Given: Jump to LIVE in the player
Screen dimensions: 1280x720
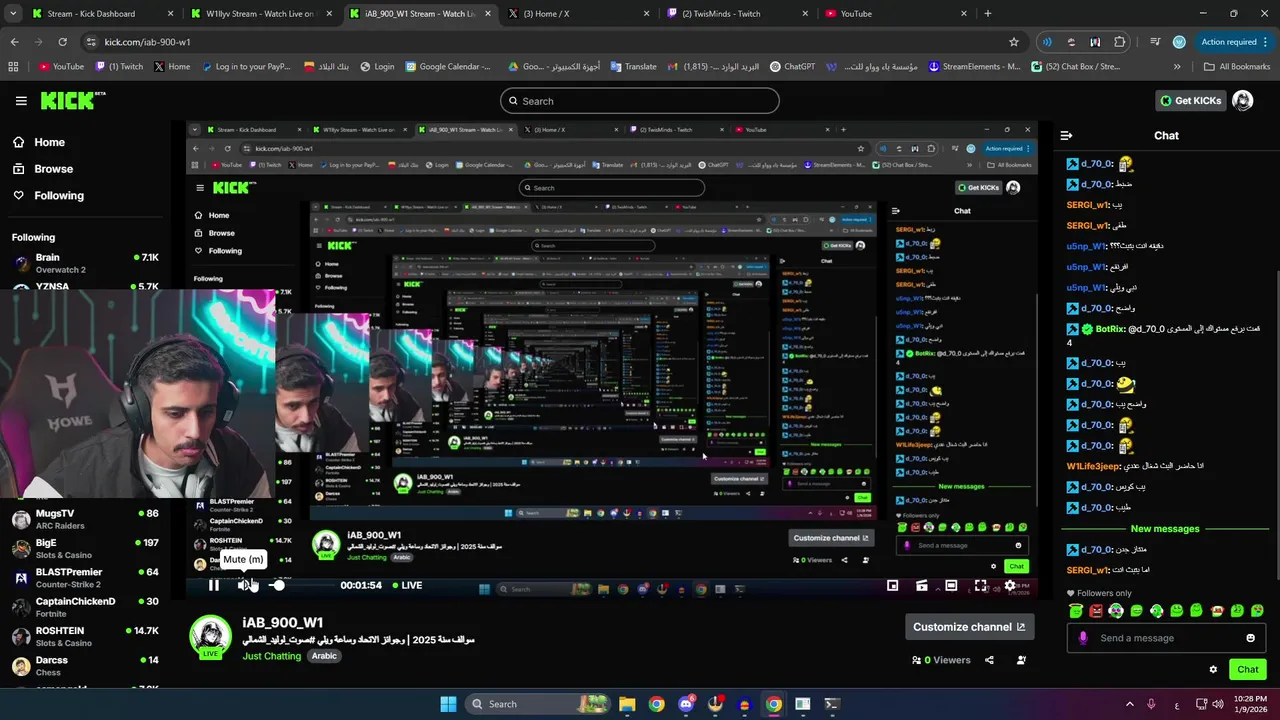Looking at the screenshot, I should coord(407,585).
